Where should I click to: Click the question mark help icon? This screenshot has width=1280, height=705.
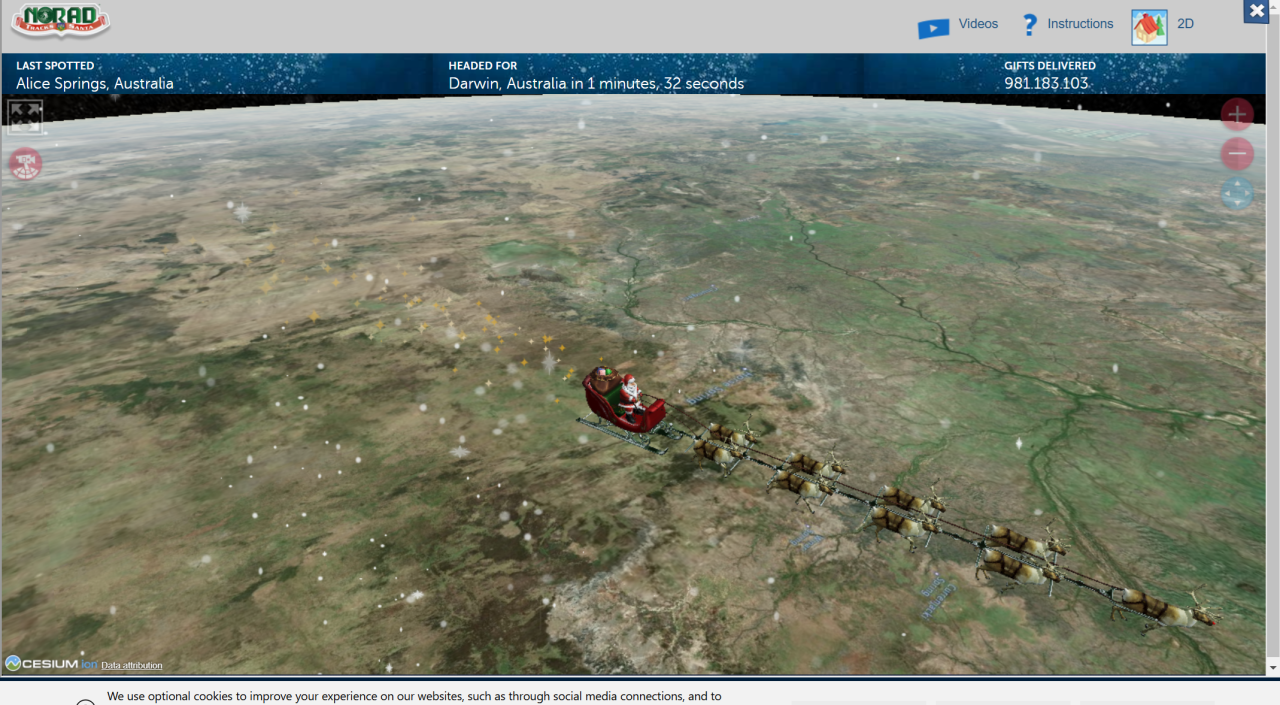1030,25
